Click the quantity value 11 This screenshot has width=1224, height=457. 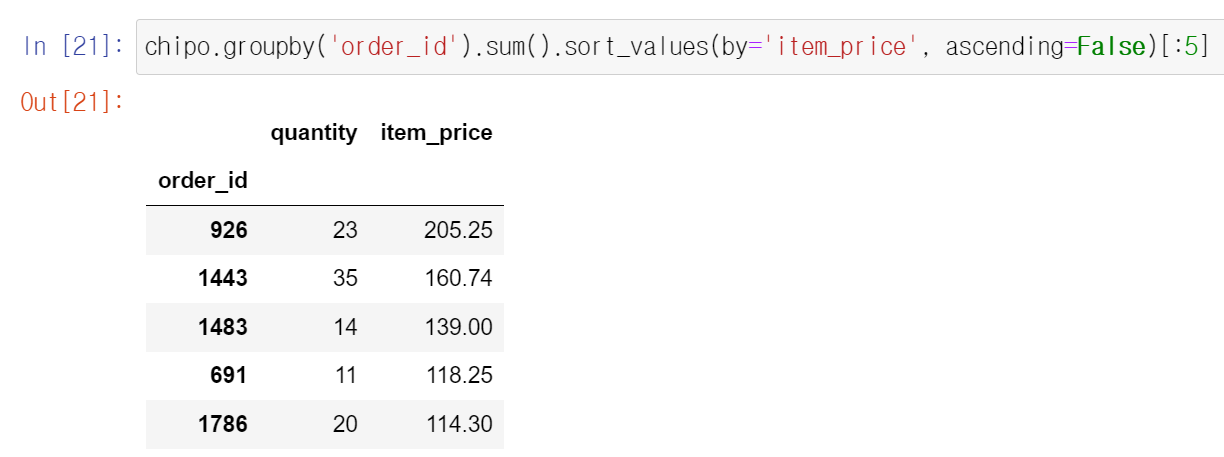(346, 375)
